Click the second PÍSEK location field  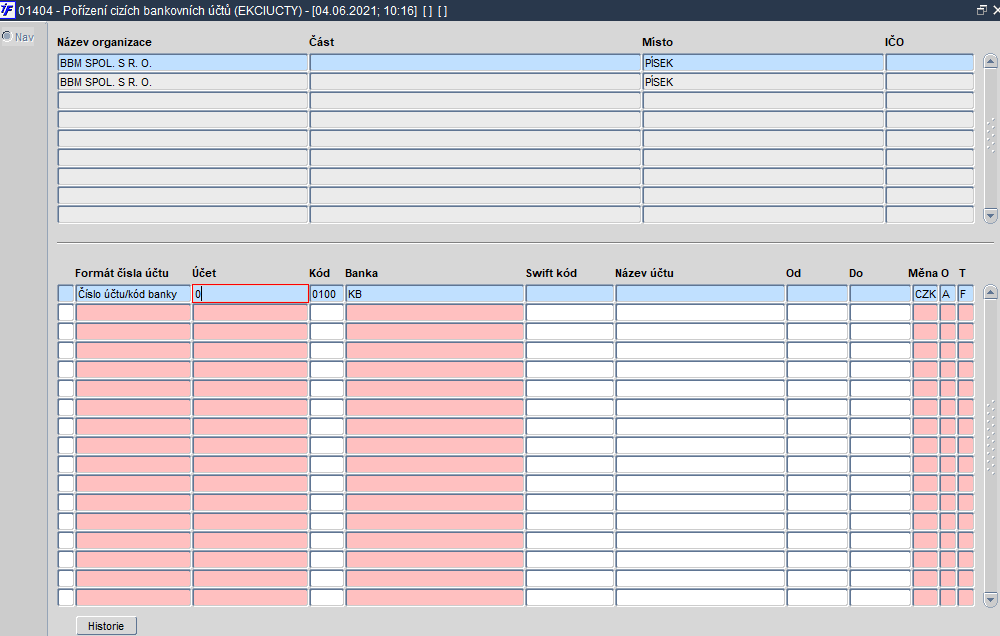pyautogui.click(x=763, y=82)
